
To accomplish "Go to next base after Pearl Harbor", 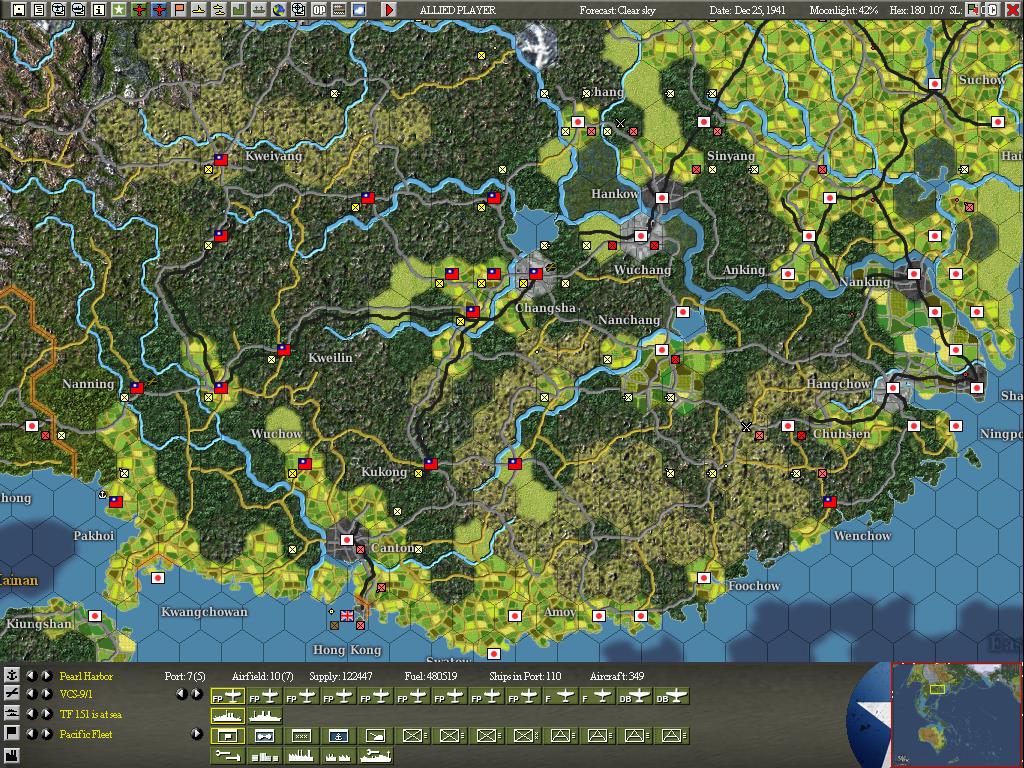I will 47,676.
